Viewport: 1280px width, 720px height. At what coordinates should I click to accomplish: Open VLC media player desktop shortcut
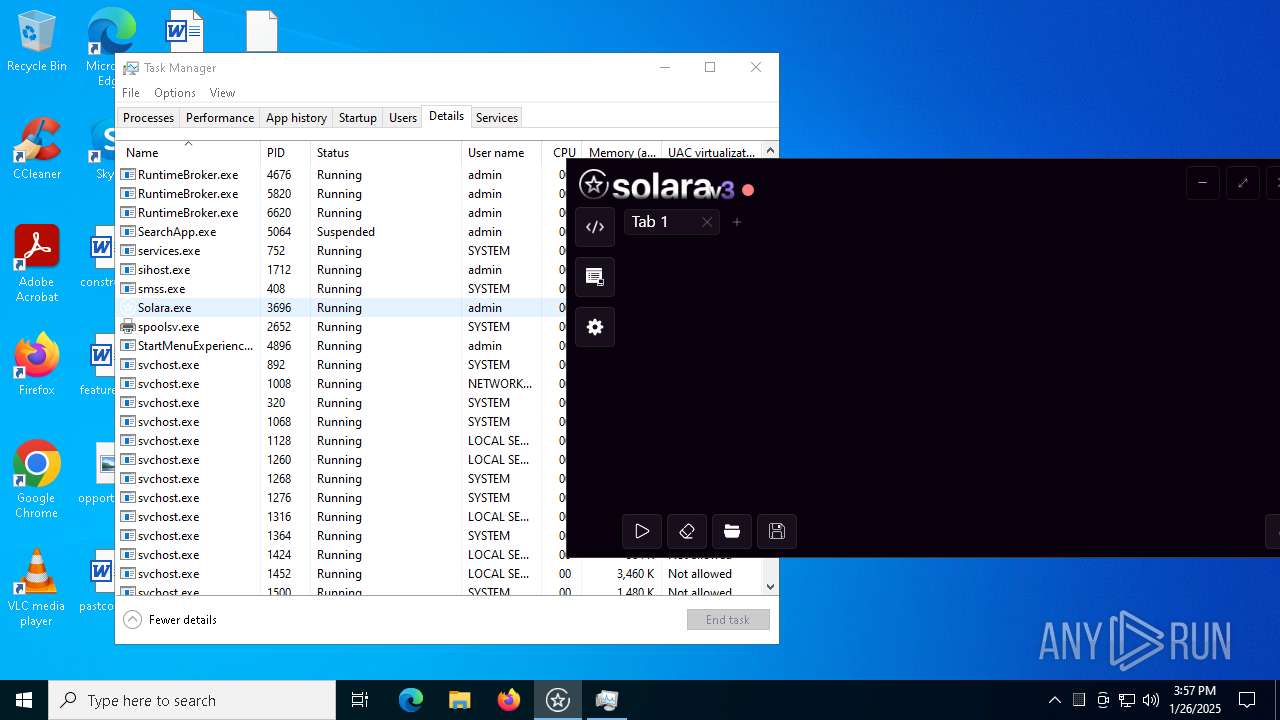pos(37,588)
